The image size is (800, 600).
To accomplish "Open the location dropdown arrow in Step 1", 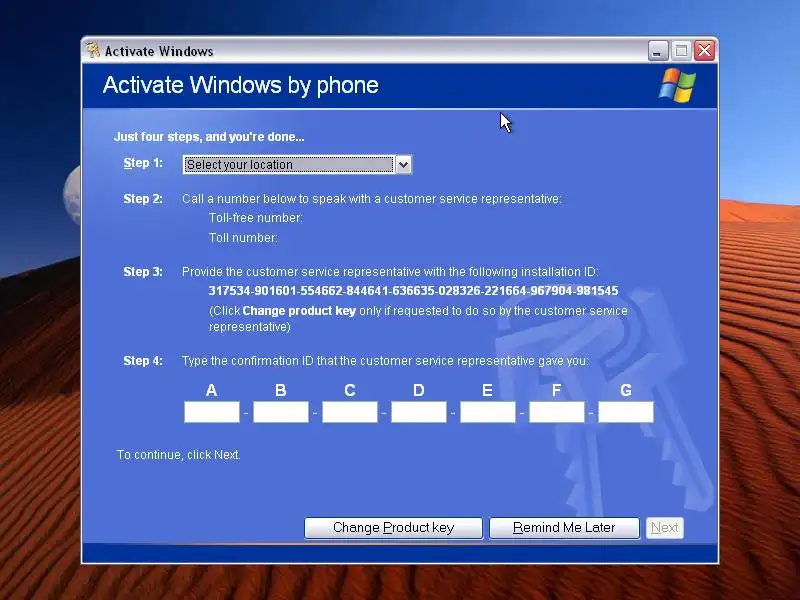I will (x=403, y=165).
